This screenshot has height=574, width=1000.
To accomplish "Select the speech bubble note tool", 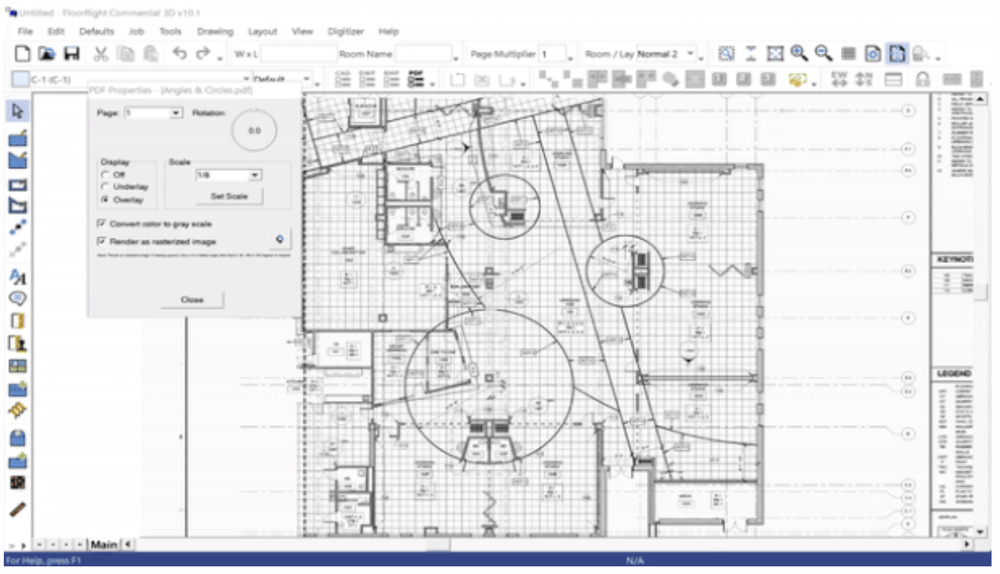I will (18, 298).
